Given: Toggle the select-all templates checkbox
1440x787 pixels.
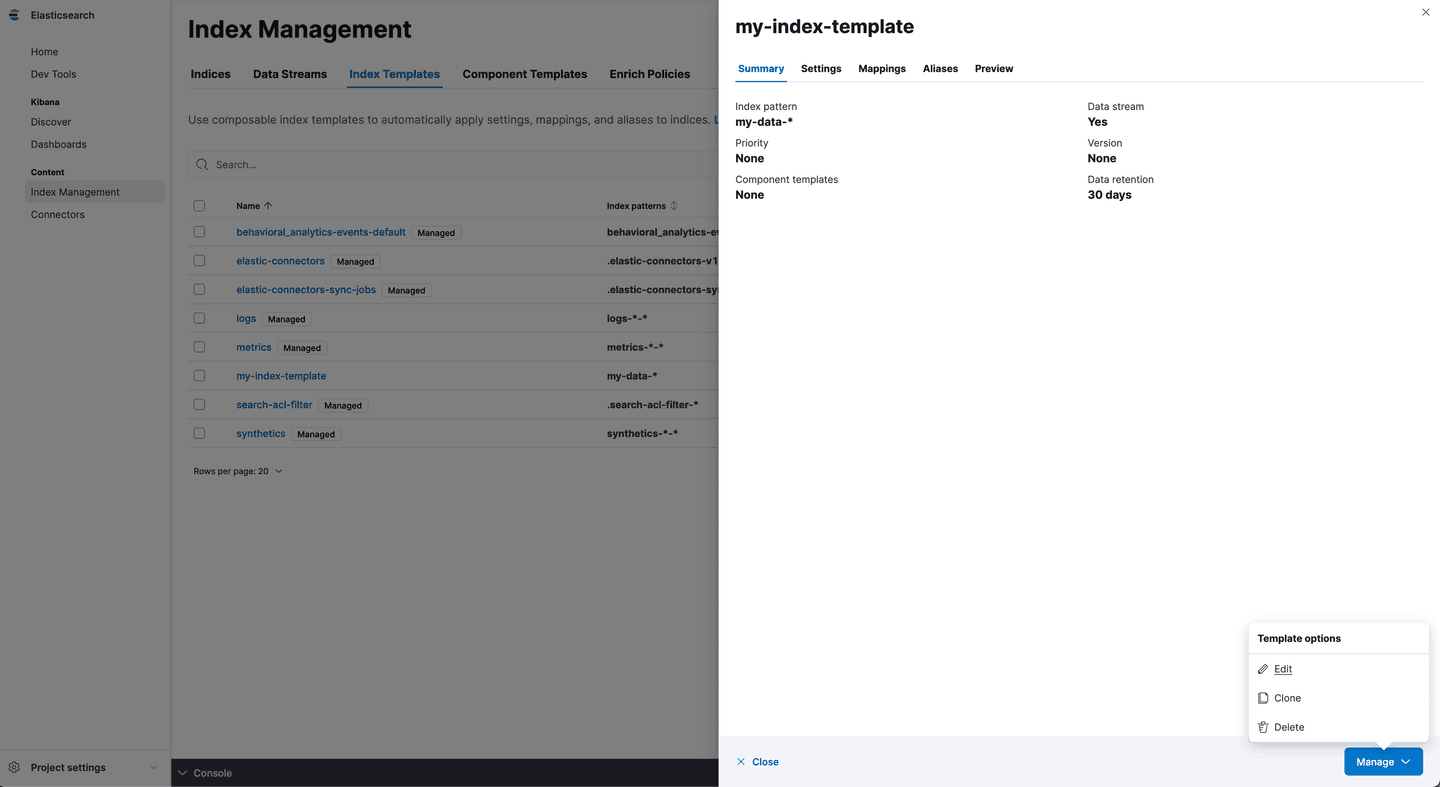Looking at the screenshot, I should coord(199,206).
